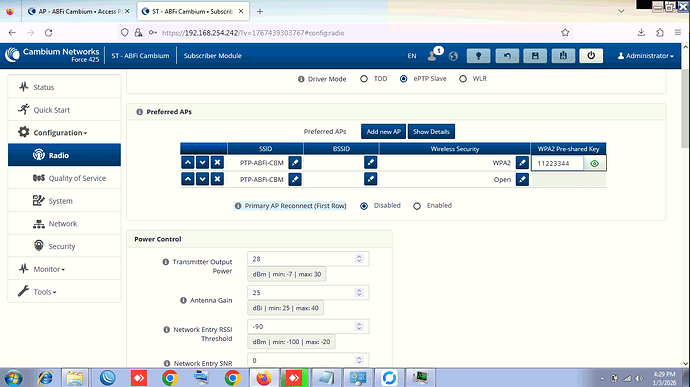Move the Open security row down

click(202, 179)
